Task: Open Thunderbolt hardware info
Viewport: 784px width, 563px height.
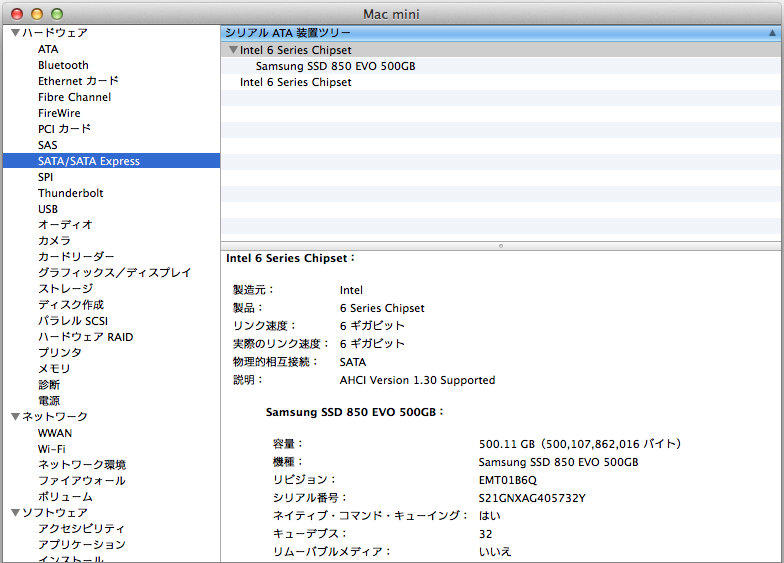Action: pos(70,193)
